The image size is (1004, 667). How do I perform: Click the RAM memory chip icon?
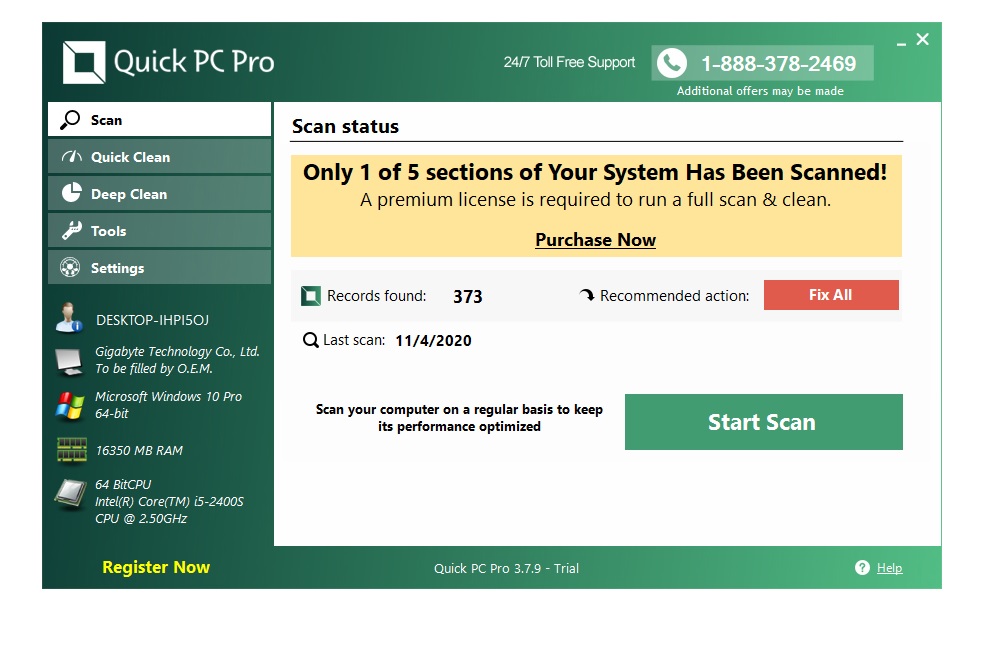click(x=71, y=451)
